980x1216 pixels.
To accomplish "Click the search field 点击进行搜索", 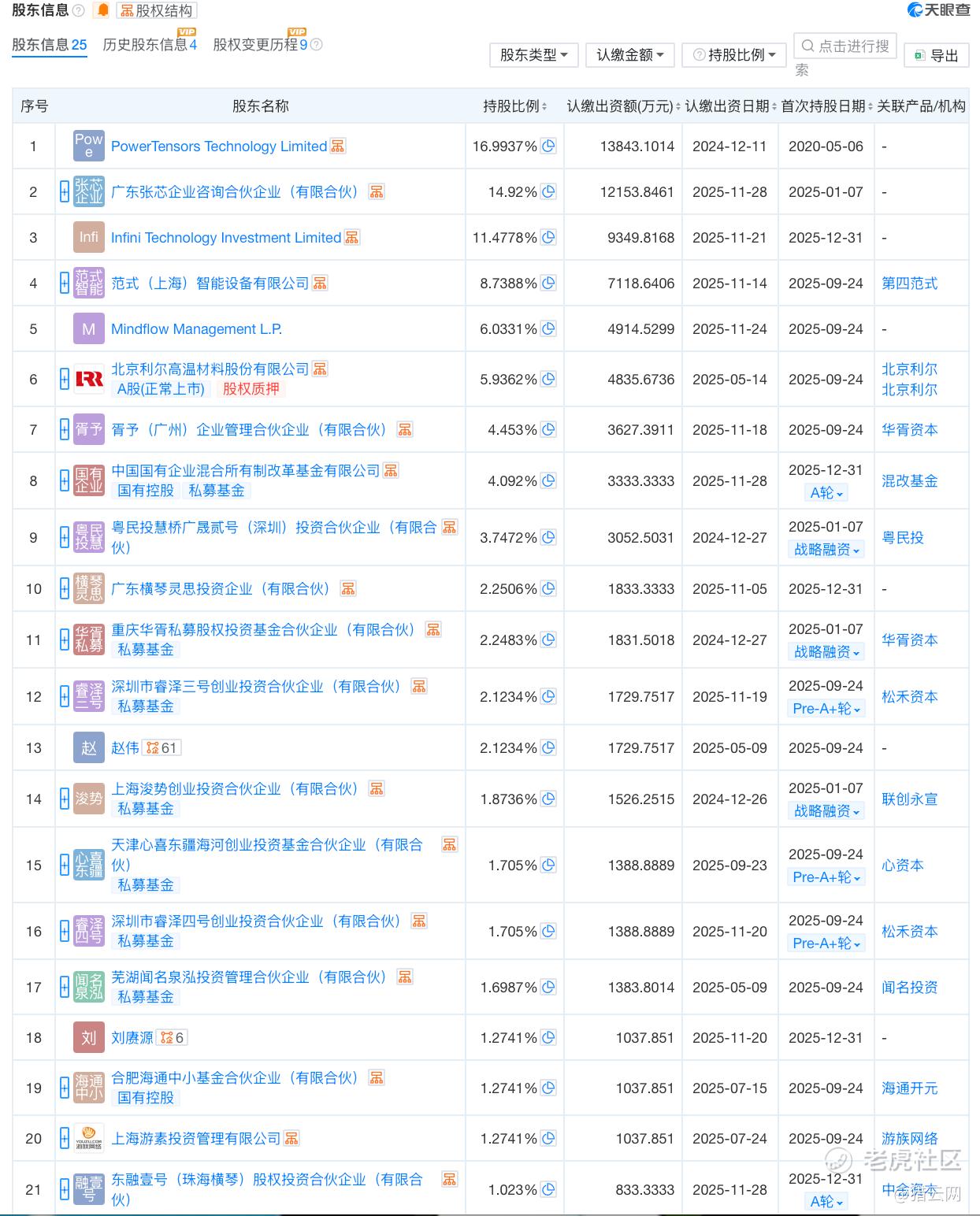I will tap(845, 46).
